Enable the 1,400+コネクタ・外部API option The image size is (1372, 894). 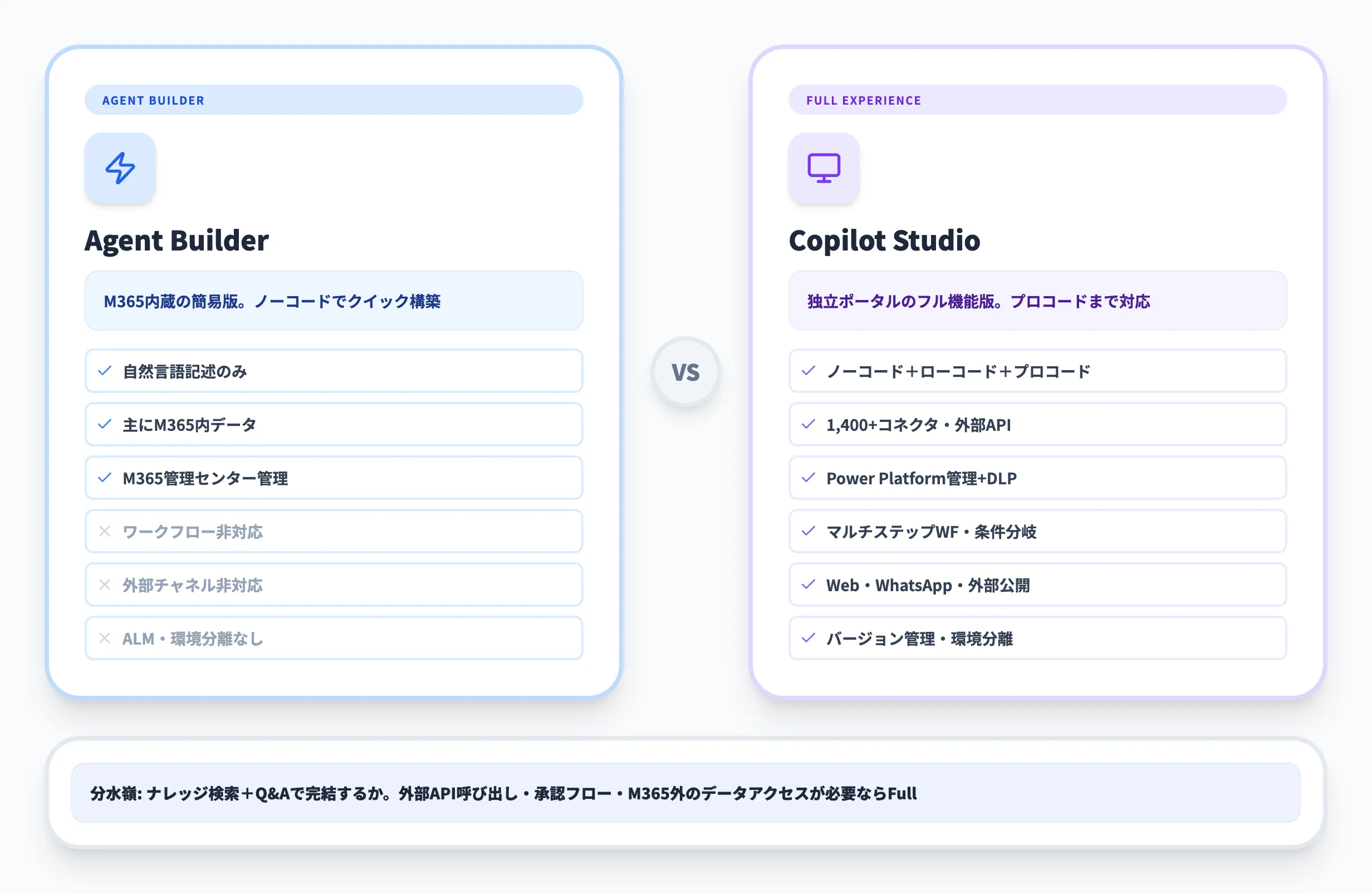coord(1038,424)
